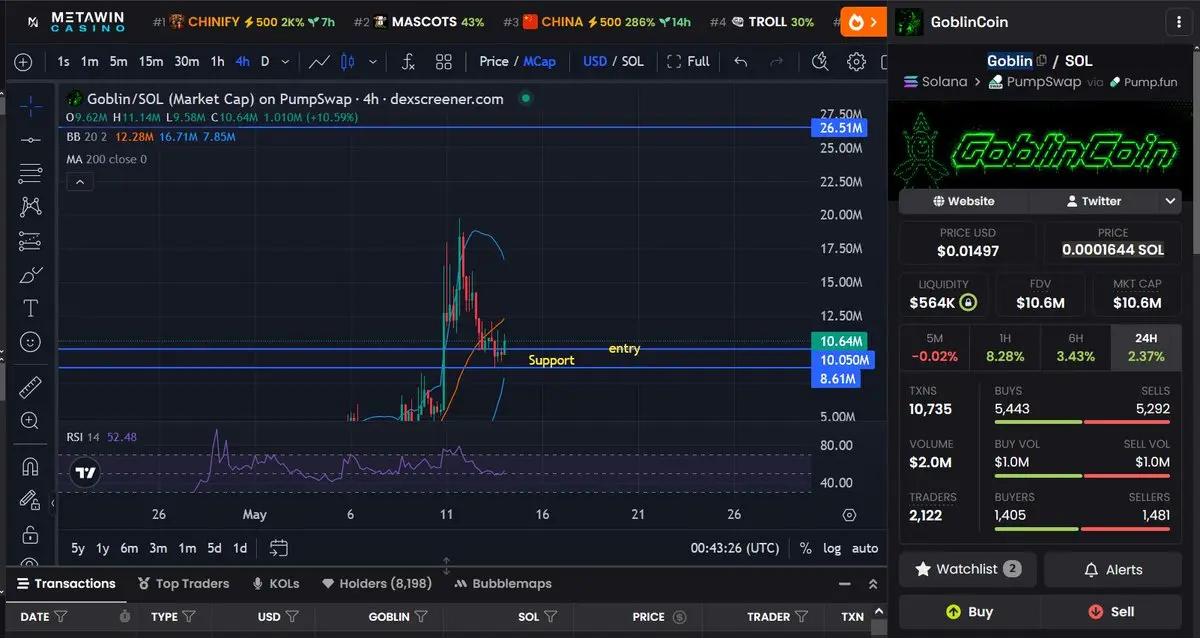Viewport: 1200px width, 638px height.
Task: Select the candlestick chart type icon
Action: 348,62
